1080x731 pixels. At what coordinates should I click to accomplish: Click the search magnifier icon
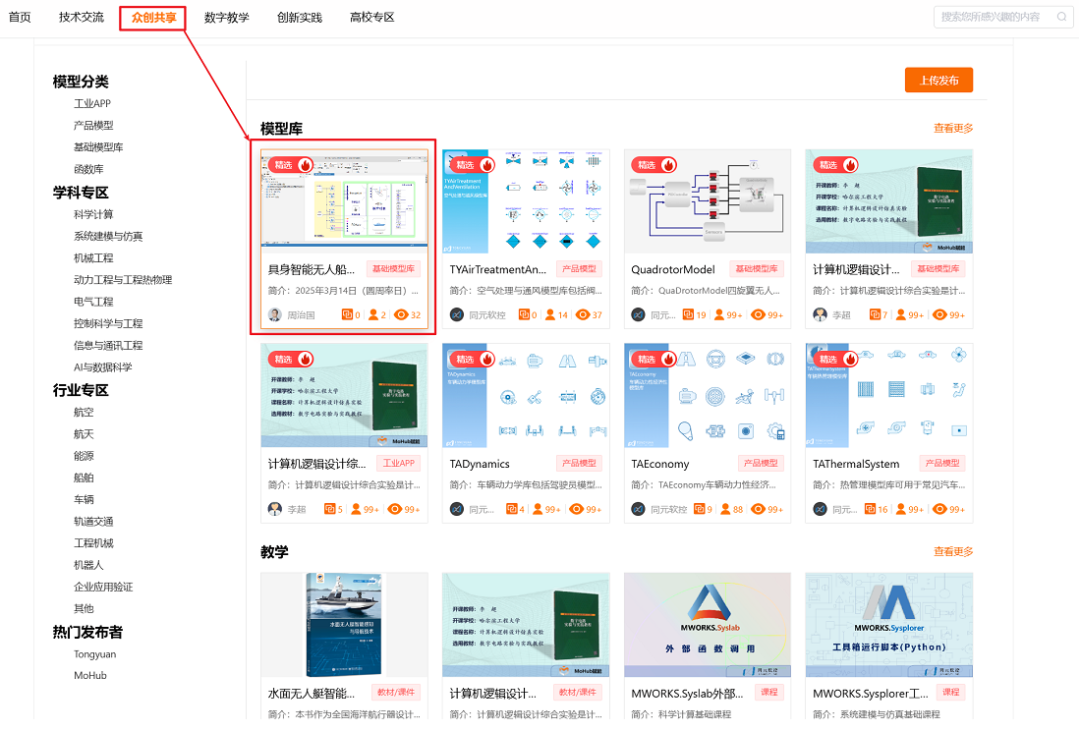pos(1062,17)
